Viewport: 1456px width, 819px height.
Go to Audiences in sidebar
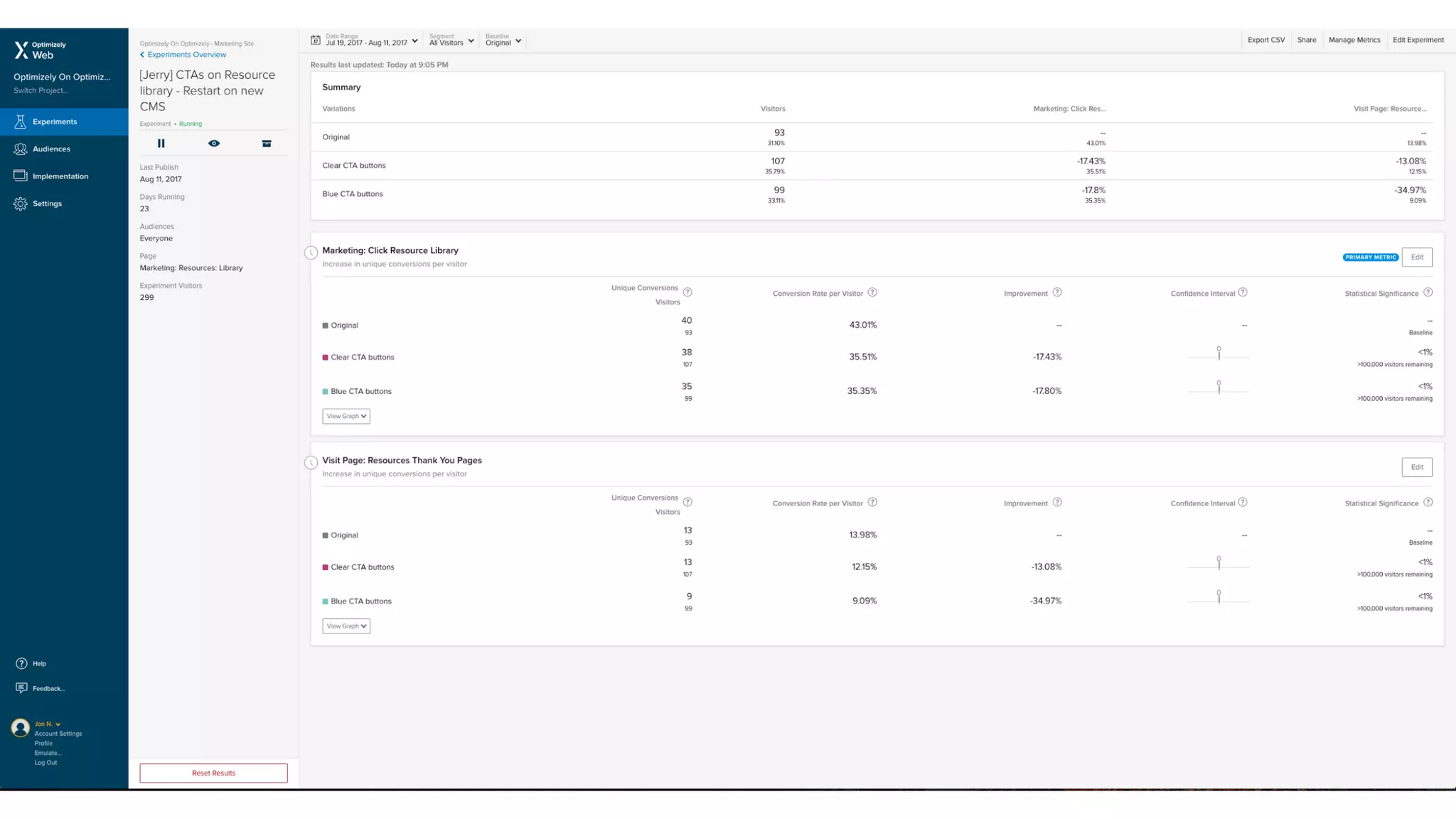coord(51,149)
